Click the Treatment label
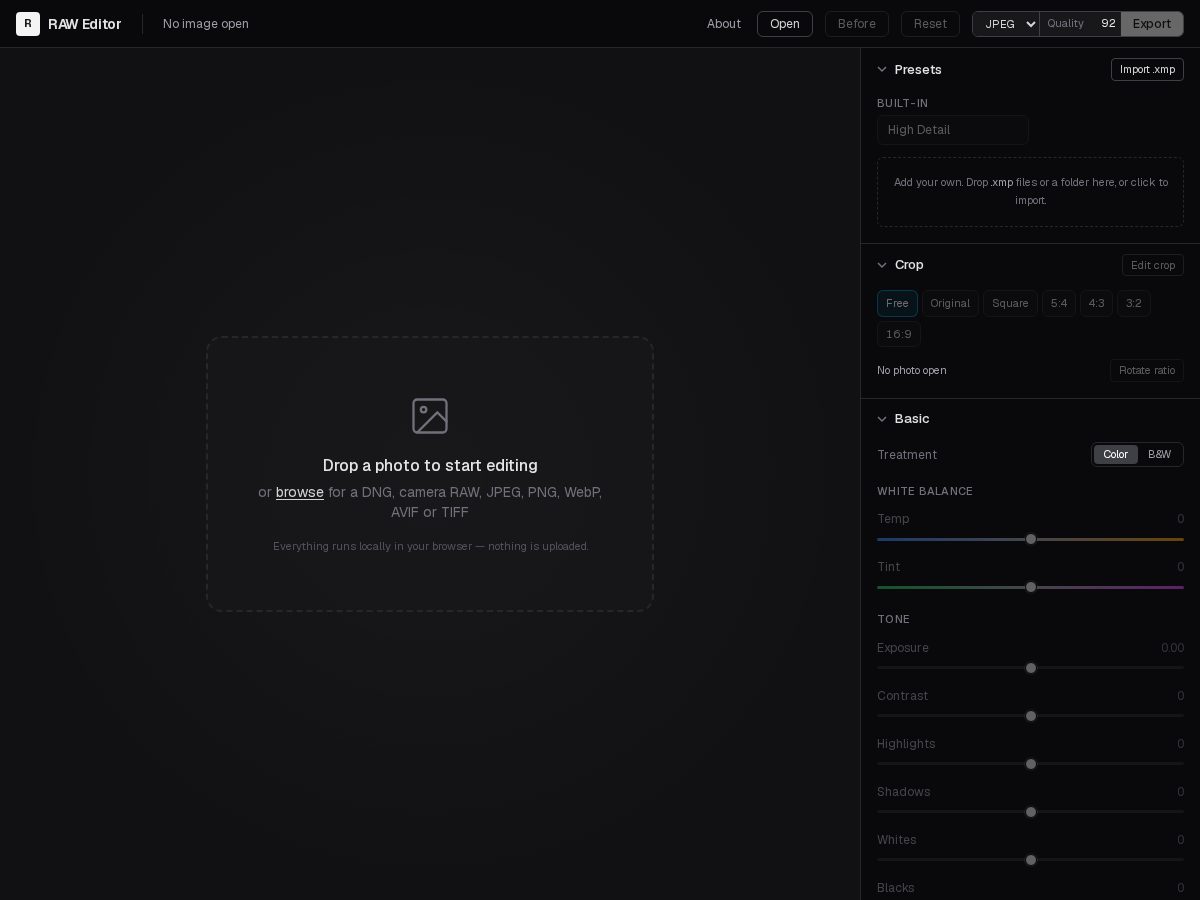Screen dimensions: 1200x900 coord(907,455)
